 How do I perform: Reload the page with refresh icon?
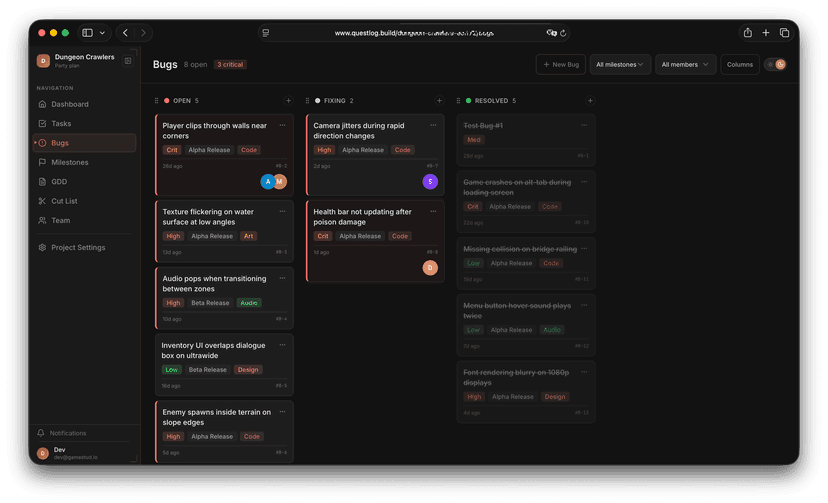(x=563, y=33)
